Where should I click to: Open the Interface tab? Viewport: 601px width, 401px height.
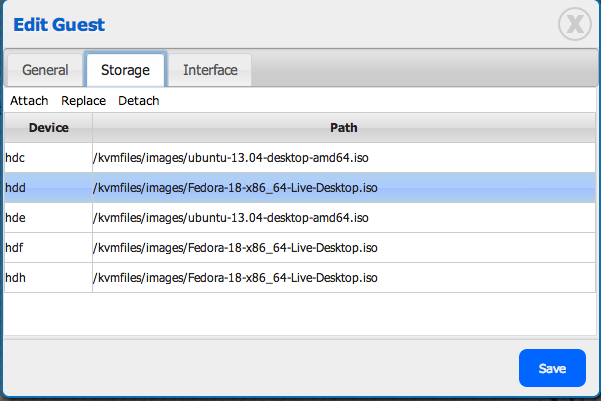coord(210,71)
